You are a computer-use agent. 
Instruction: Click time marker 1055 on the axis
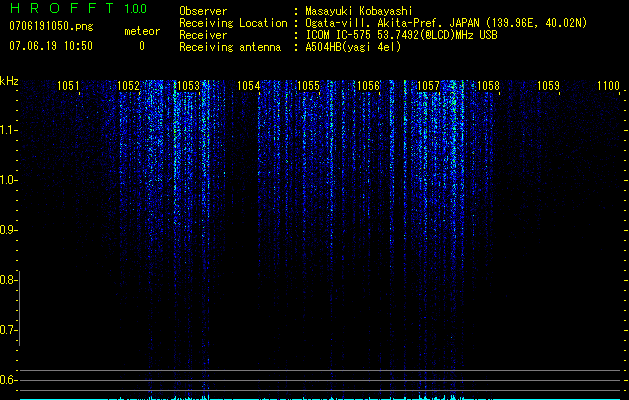coord(308,86)
